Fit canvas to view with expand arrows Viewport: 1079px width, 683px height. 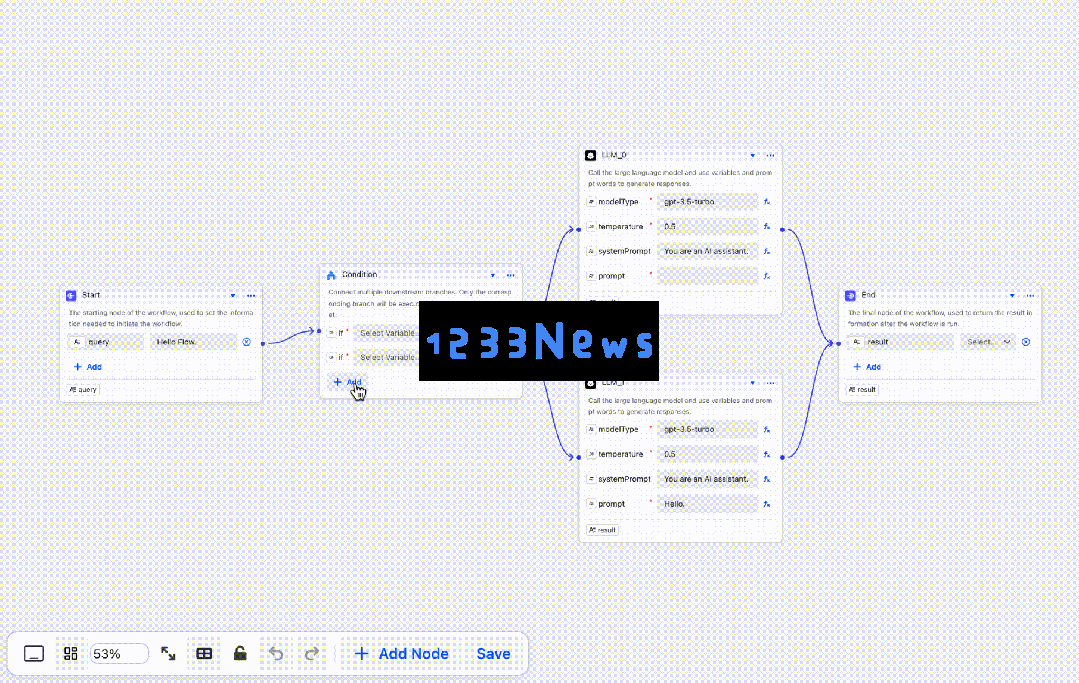168,653
